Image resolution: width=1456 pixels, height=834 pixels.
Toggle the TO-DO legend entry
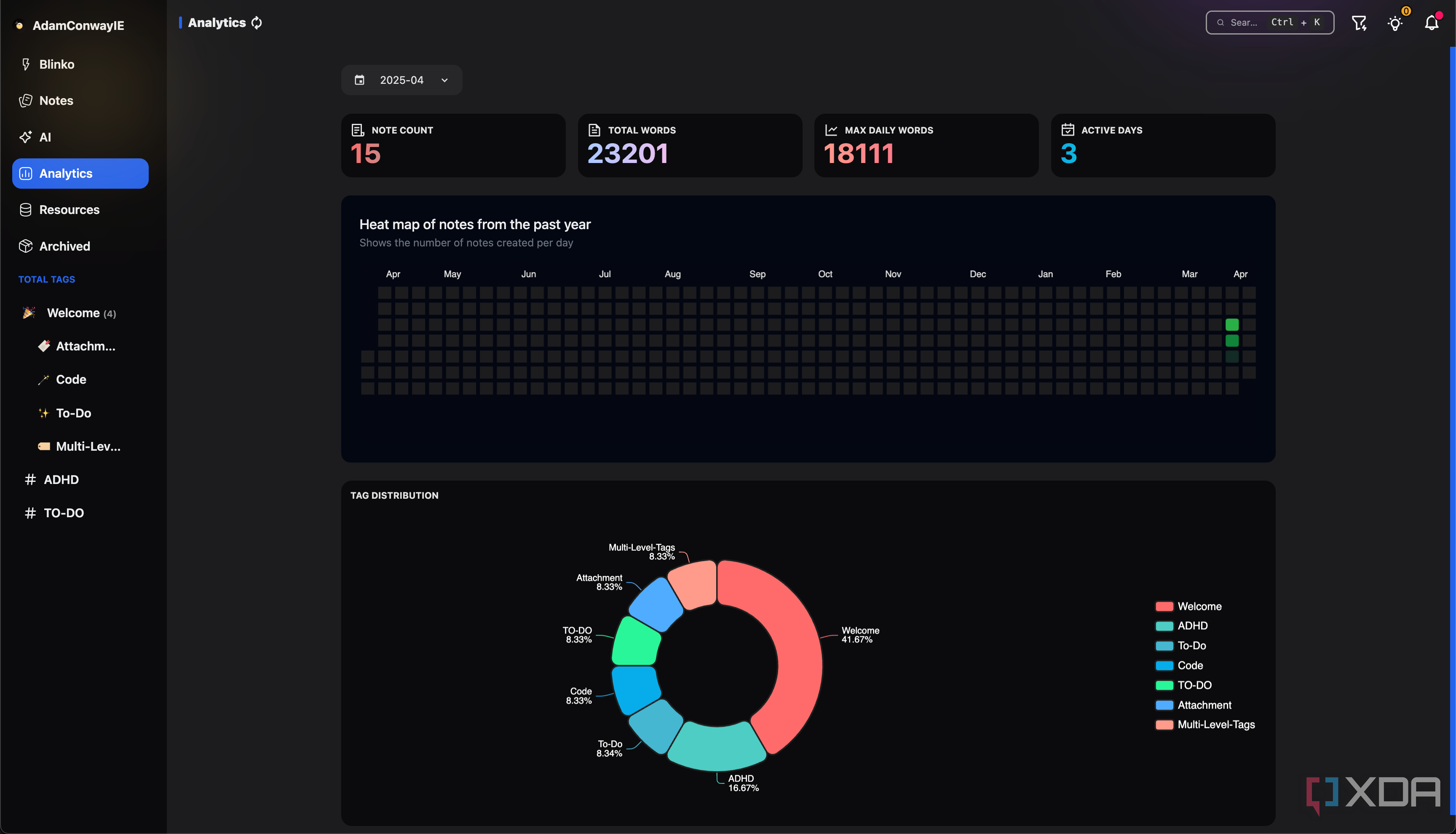[1183, 685]
